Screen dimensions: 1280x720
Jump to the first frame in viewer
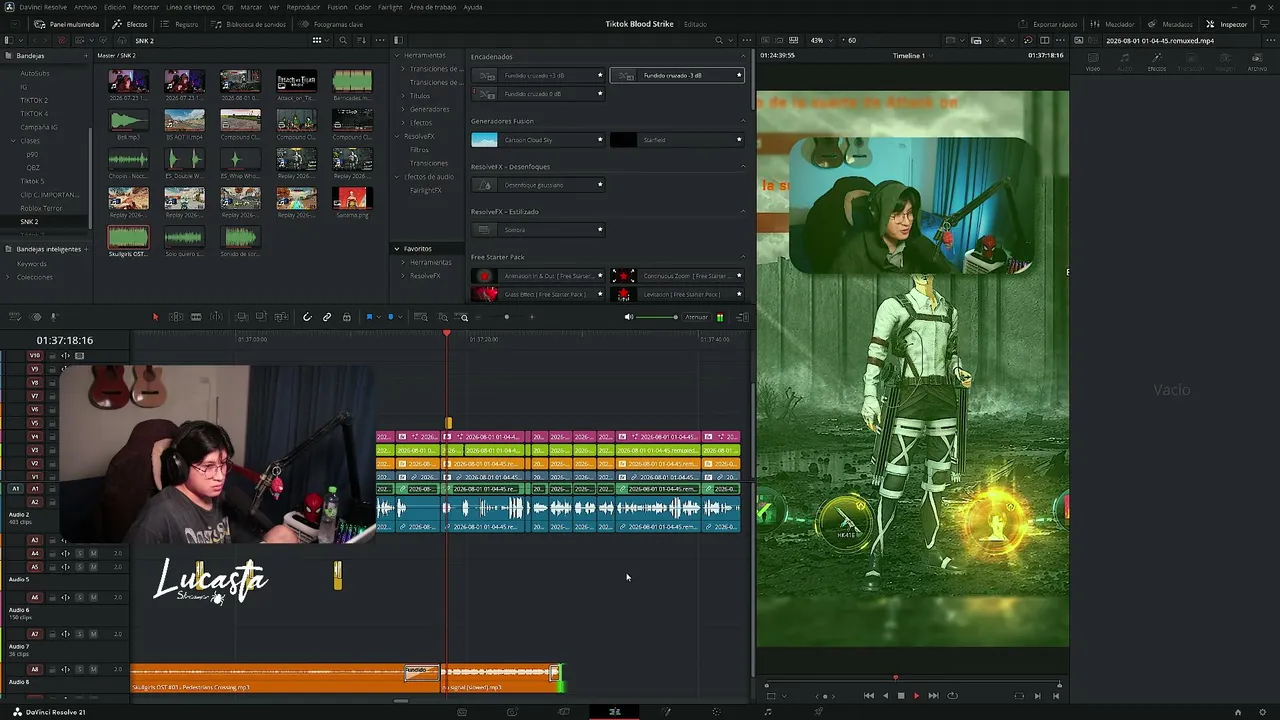pos(869,696)
